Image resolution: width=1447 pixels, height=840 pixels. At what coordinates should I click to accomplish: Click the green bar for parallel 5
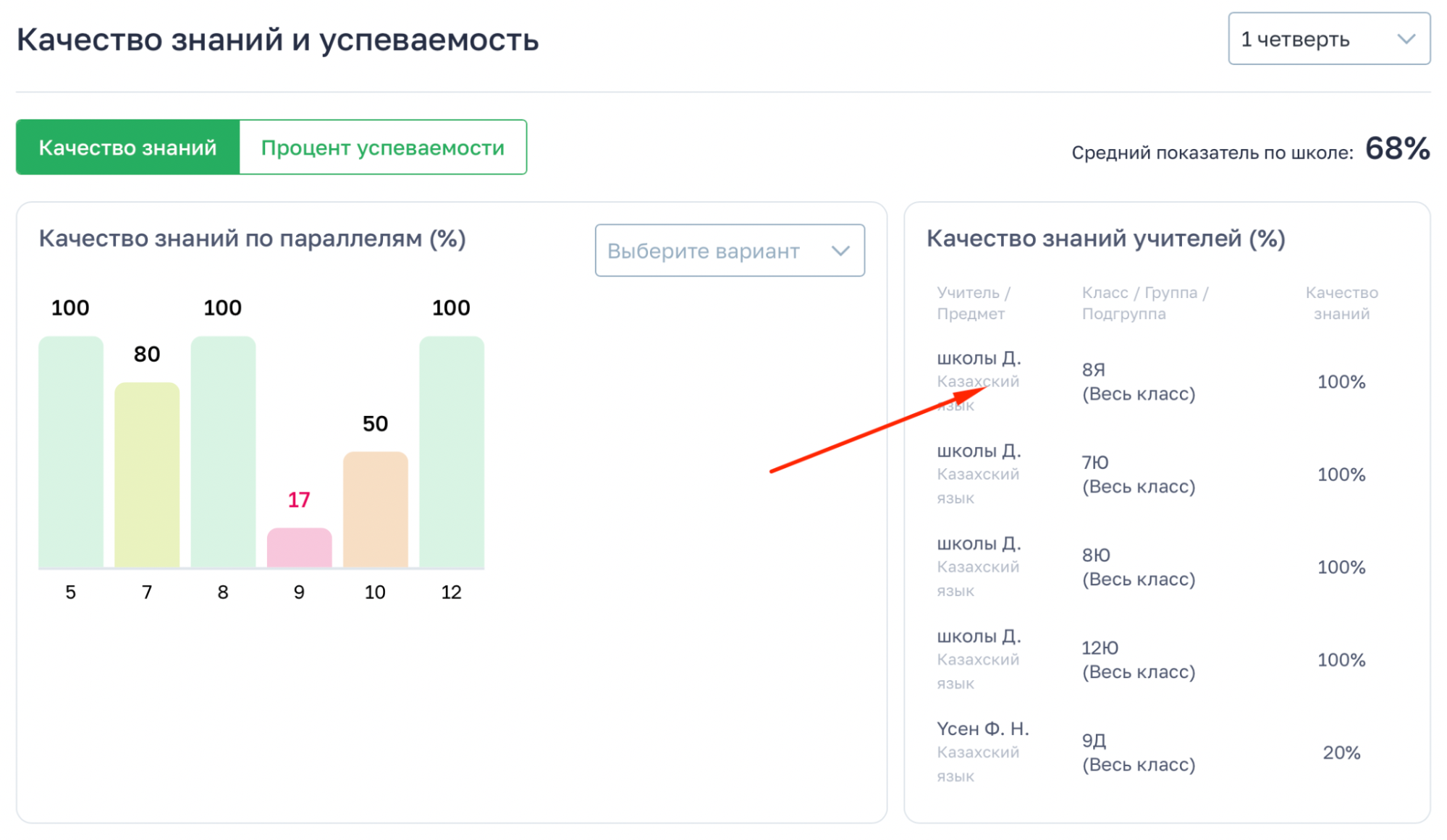click(70, 452)
